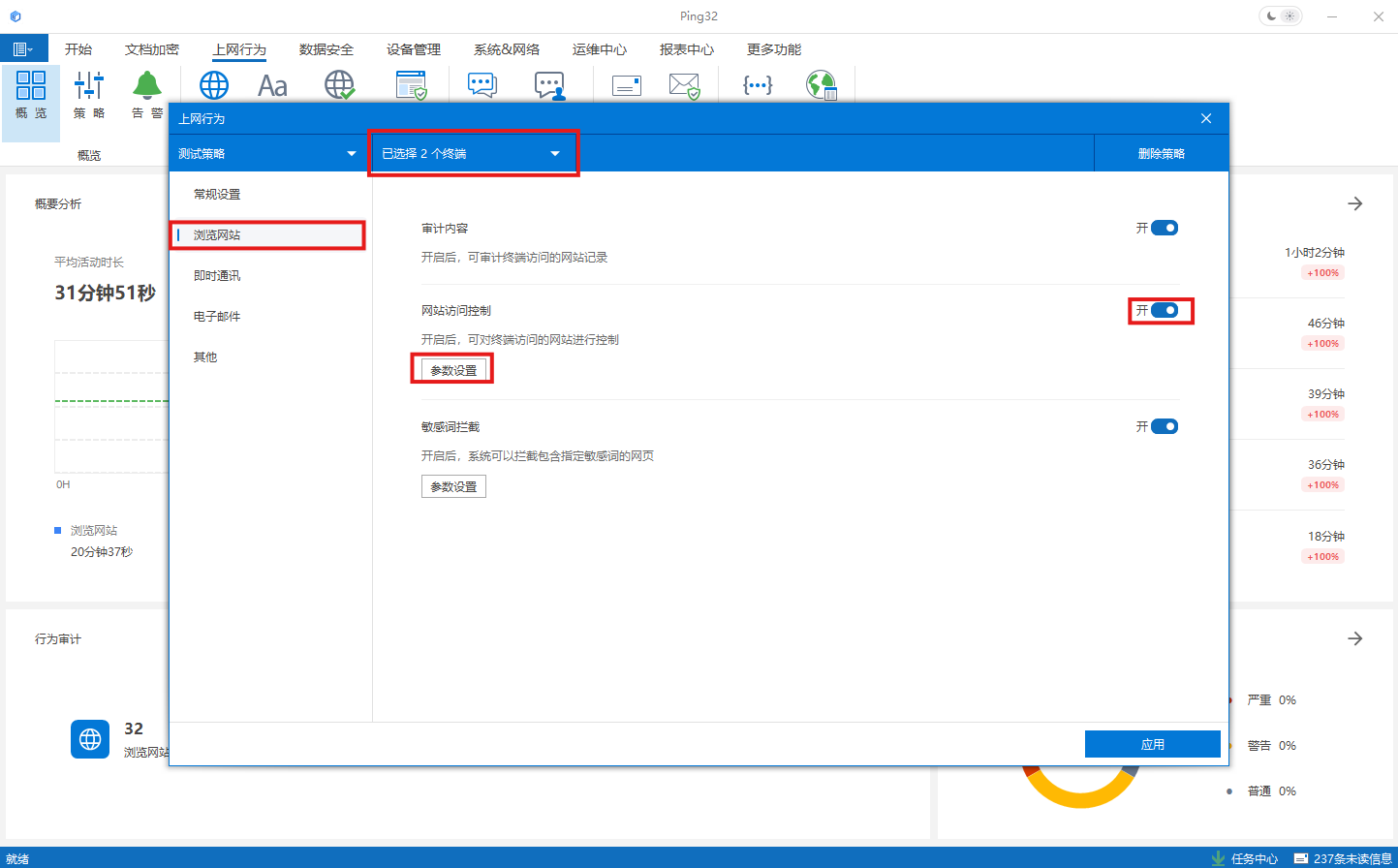This screenshot has width=1398, height=868.
Task: Disable the 网站访问控制 toggle
Action: pyautogui.click(x=1164, y=311)
